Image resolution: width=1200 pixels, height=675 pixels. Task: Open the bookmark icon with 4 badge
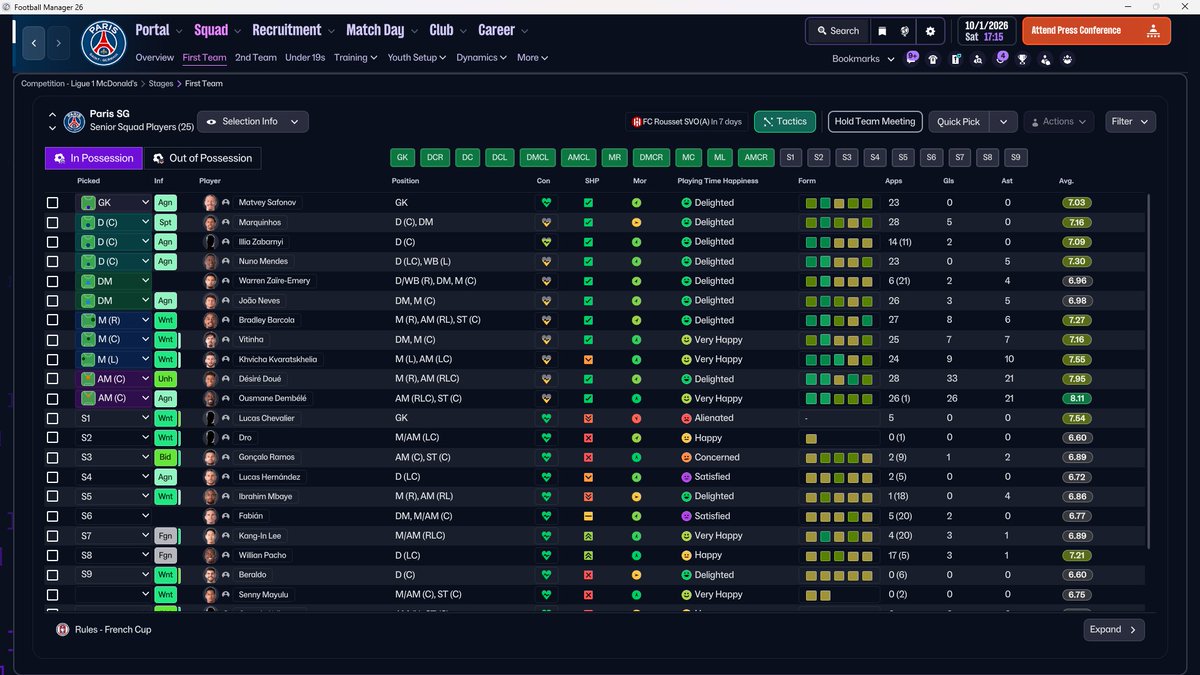coord(1001,58)
